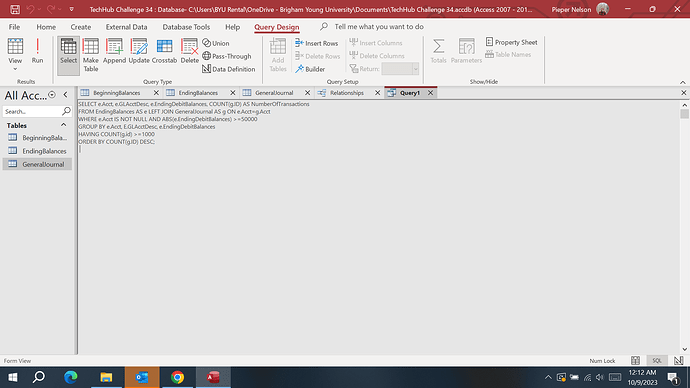Select the Union query option
Image resolution: width=690 pixels, height=388 pixels.
coord(216,43)
